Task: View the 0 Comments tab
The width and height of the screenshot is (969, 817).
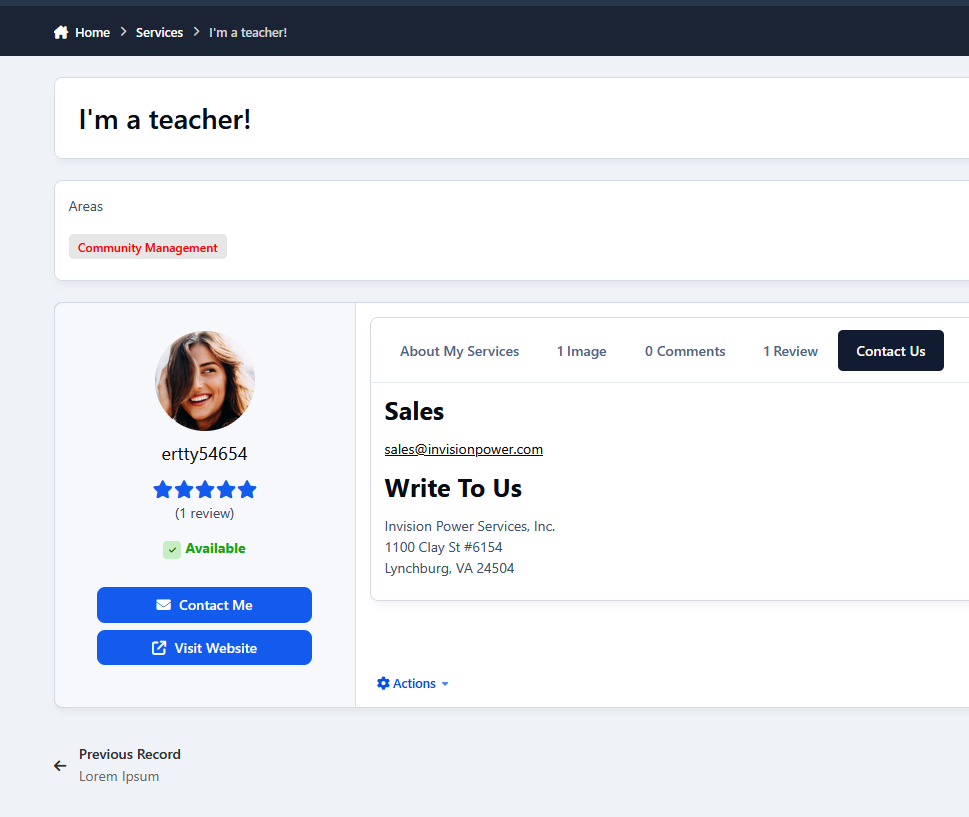Action: point(685,351)
